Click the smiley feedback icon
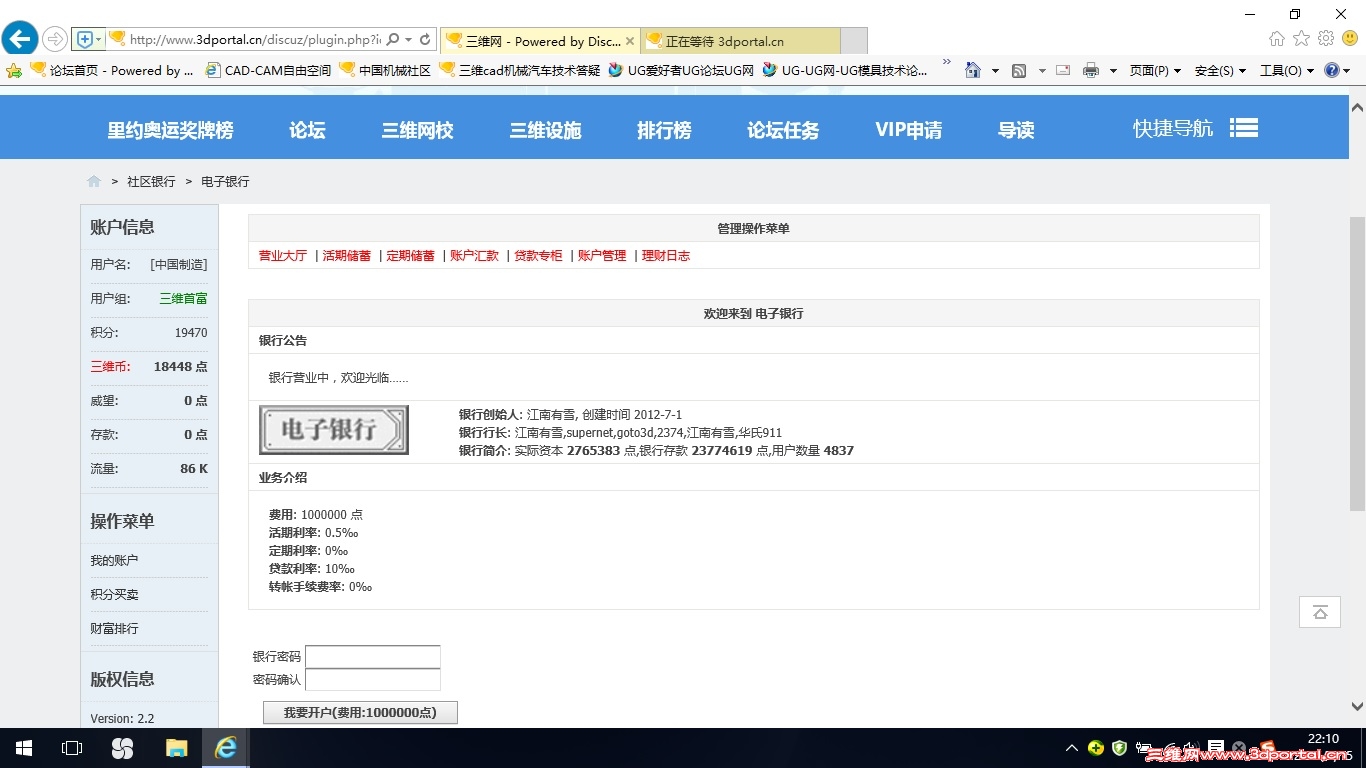Image resolution: width=1366 pixels, height=768 pixels. 1350,39
